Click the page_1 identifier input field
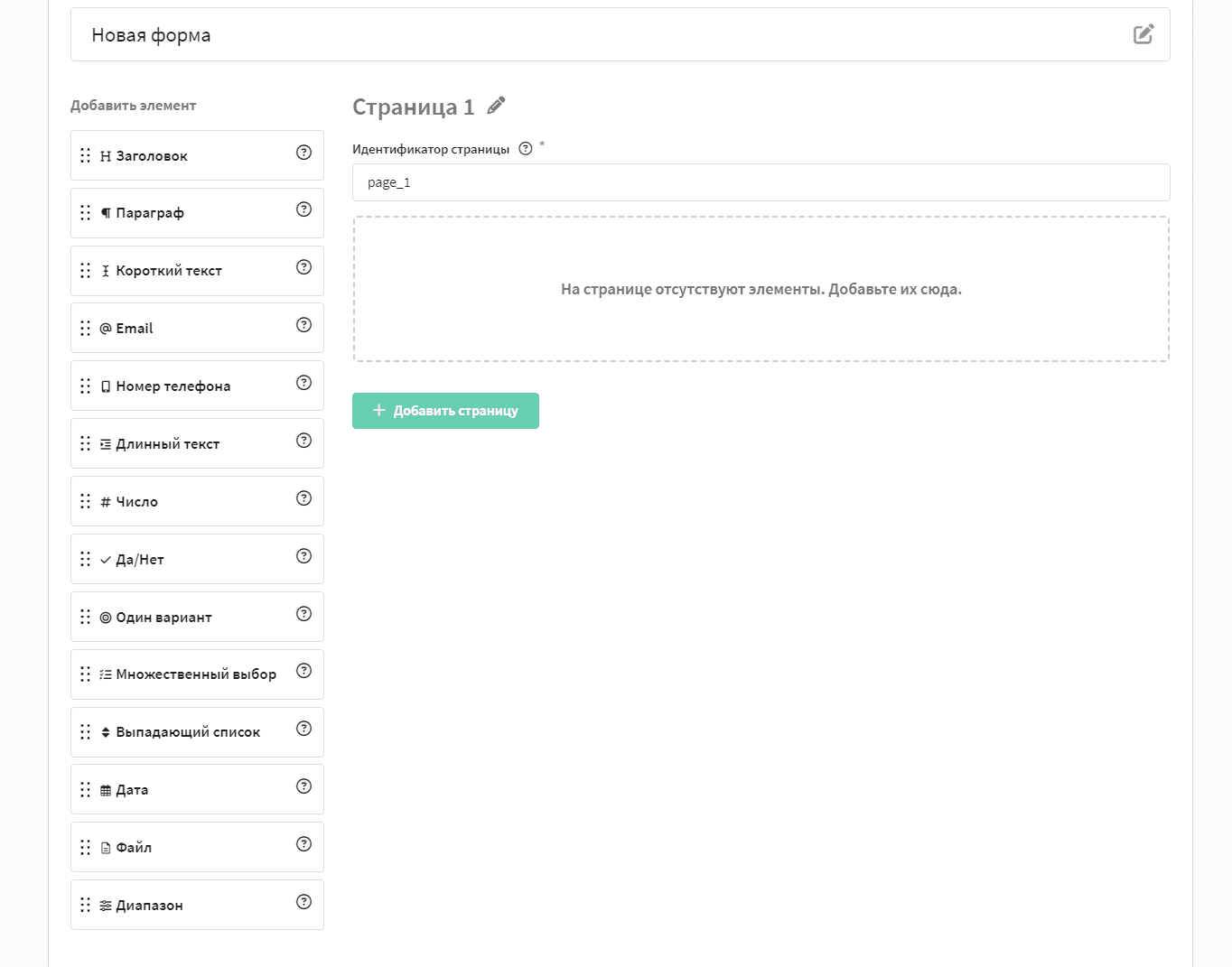Viewport: 1232px width, 967px height. pyautogui.click(x=761, y=182)
